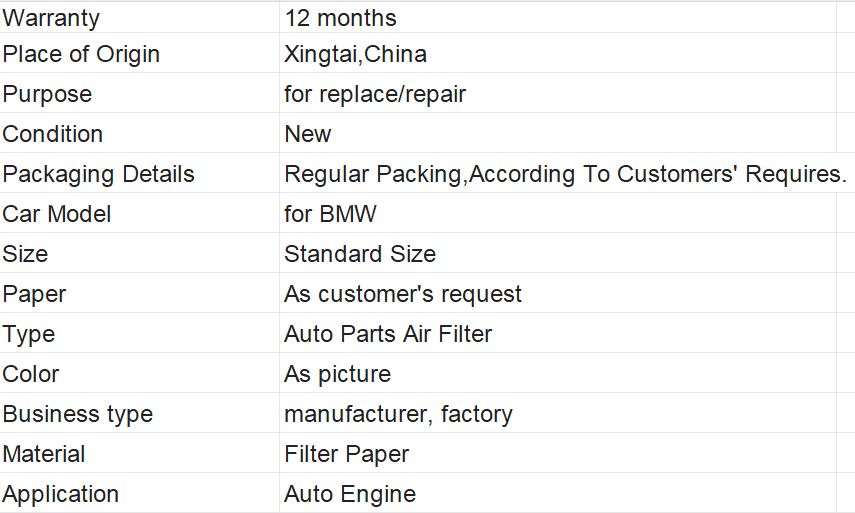The image size is (855, 513).
Task: Click the 'Xingtai,China' cell
Action: tap(355, 54)
